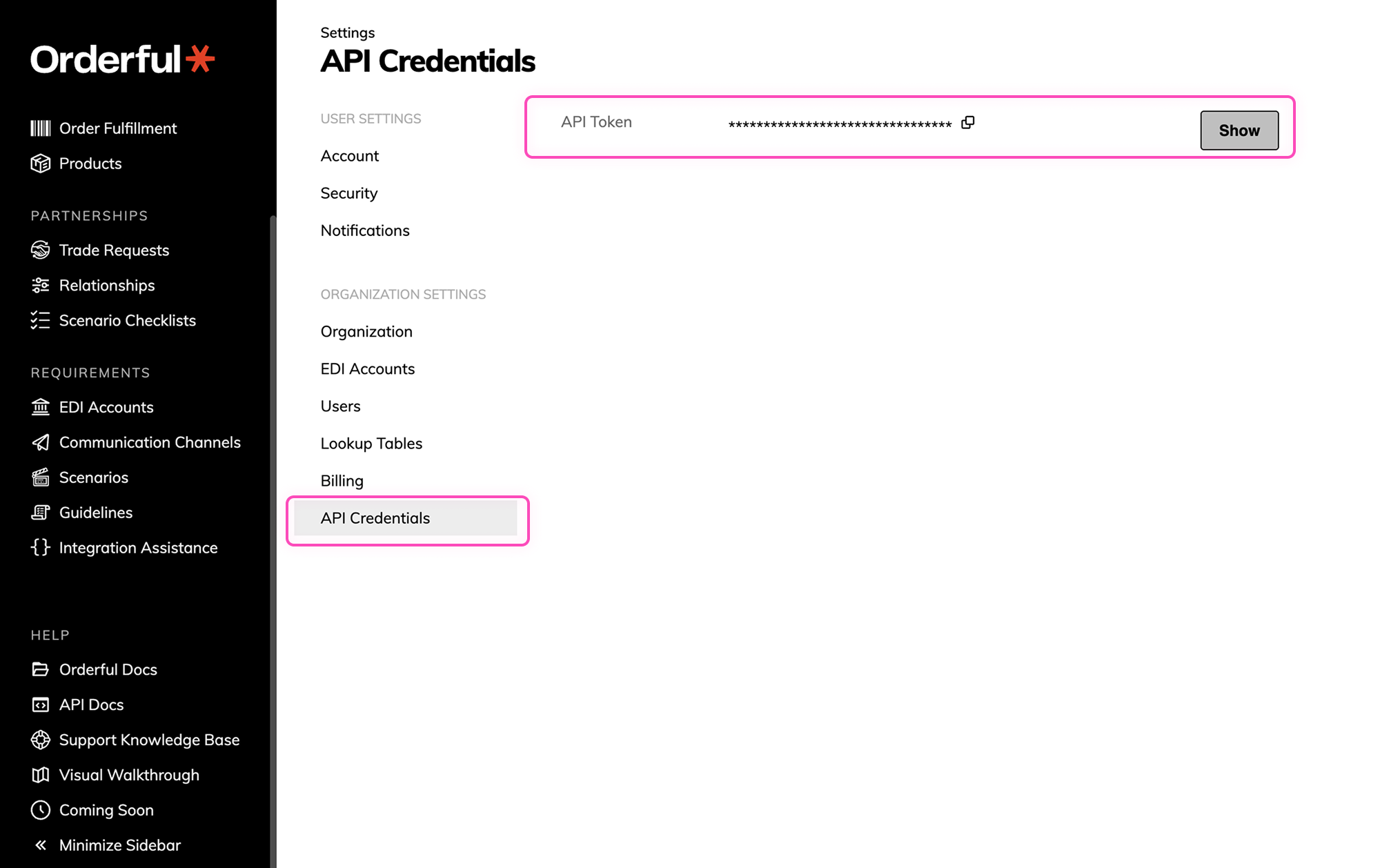
Task: Open Support Knowledge Base globe icon
Action: (41, 740)
